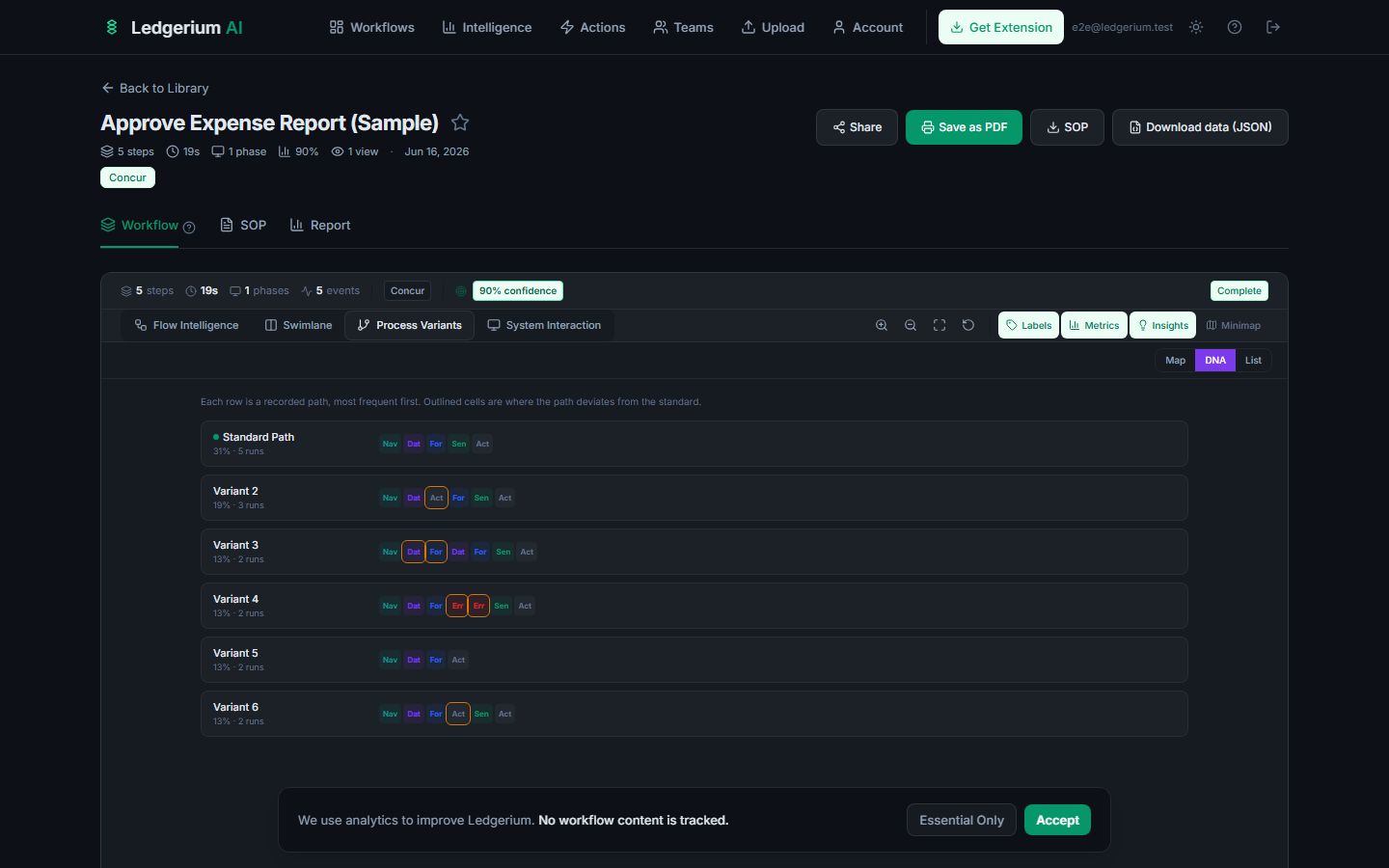Image resolution: width=1389 pixels, height=868 pixels.
Task: Click the help icon beside Workflow tab
Action: [x=189, y=228]
